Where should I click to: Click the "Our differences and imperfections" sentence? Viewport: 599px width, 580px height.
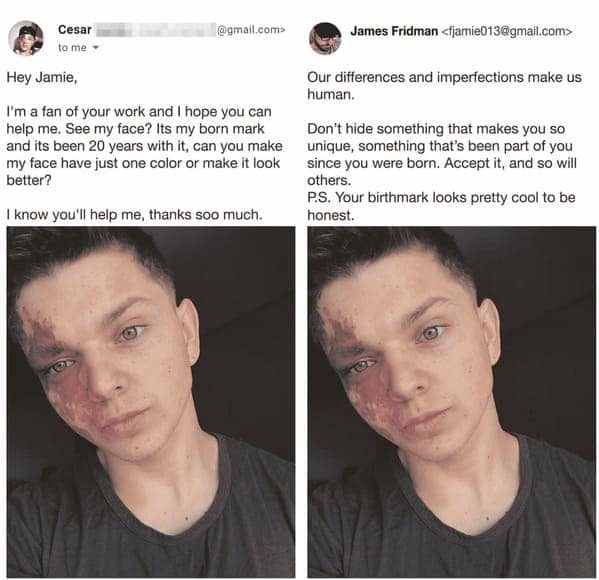(x=444, y=86)
